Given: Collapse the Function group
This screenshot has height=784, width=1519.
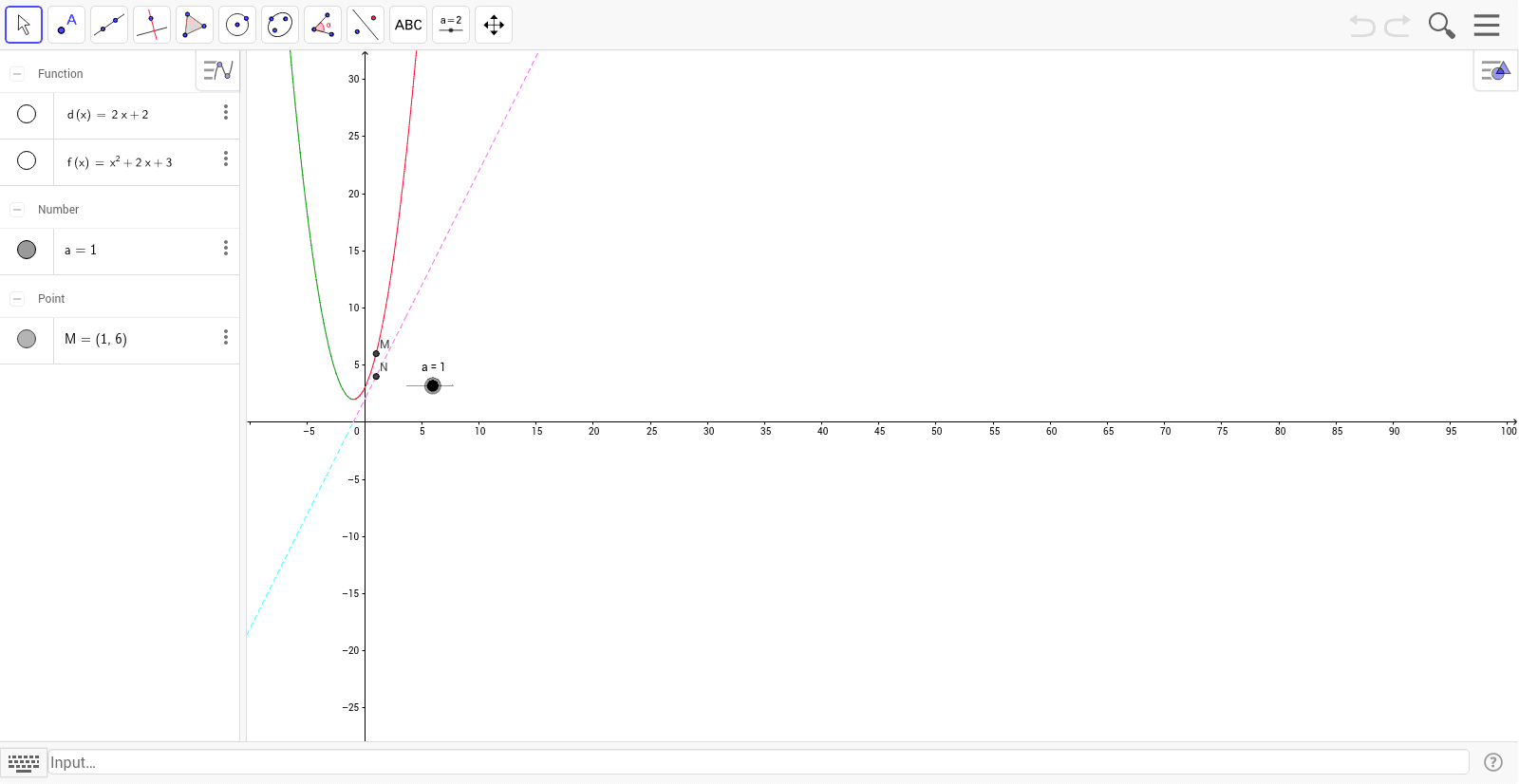Looking at the screenshot, I should pos(17,73).
